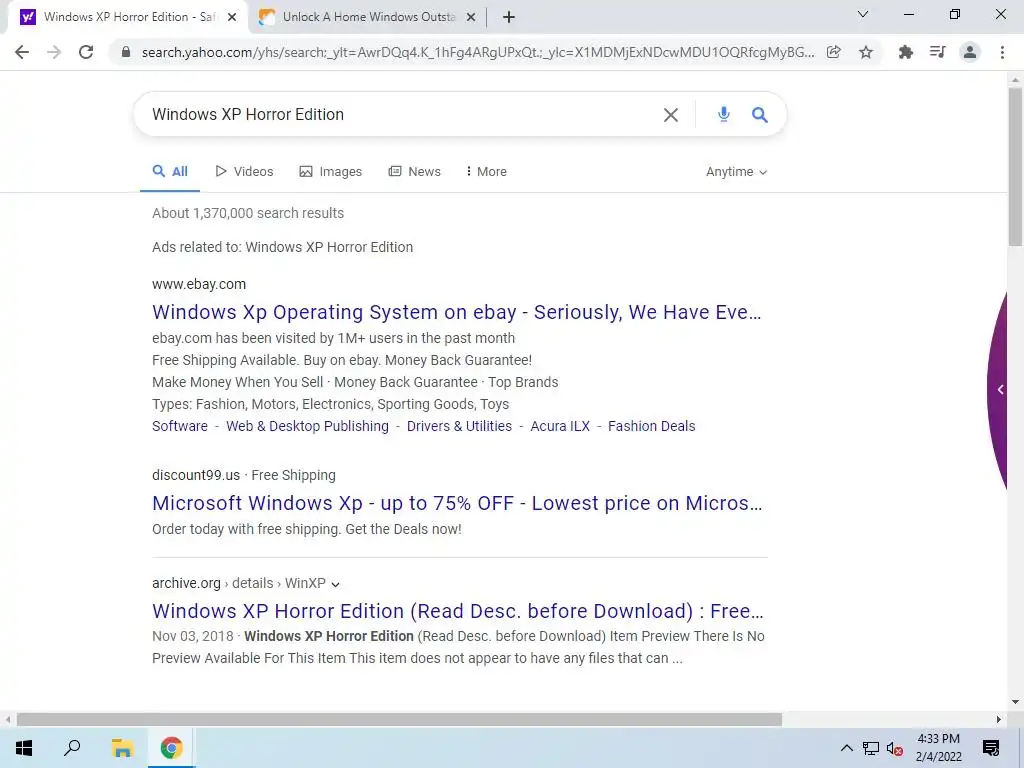
Task: Bookmark this page with the star icon
Action: (x=866, y=52)
